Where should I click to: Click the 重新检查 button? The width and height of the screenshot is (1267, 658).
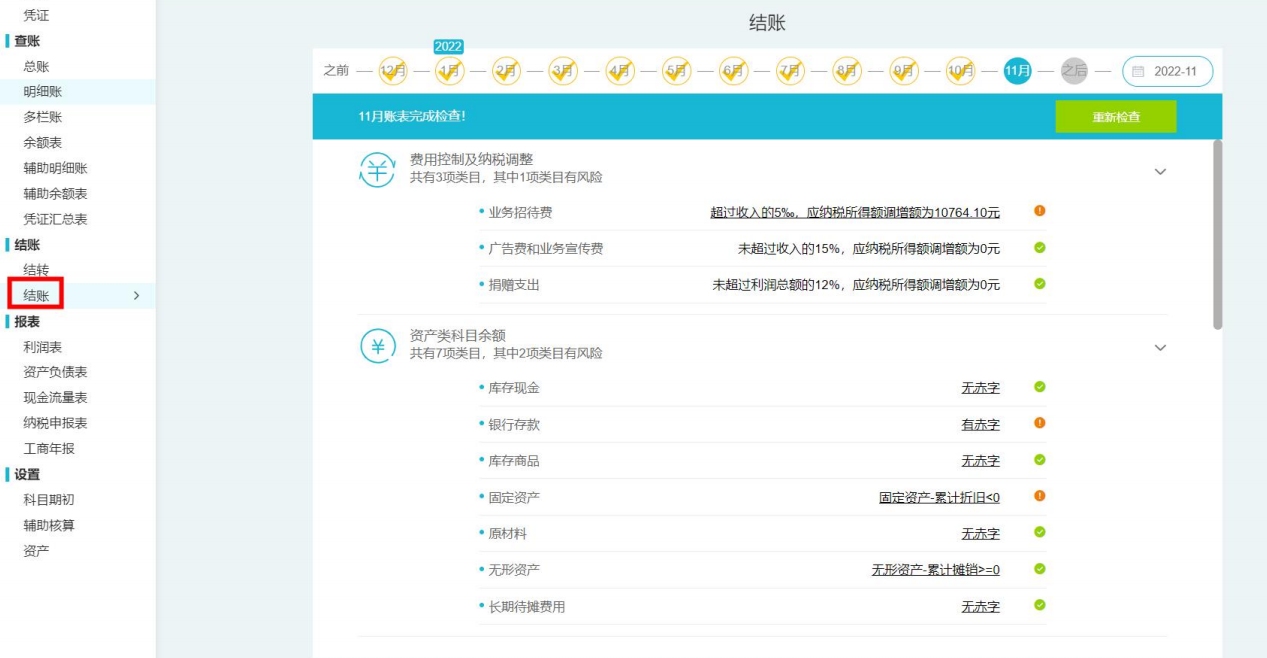click(1115, 117)
